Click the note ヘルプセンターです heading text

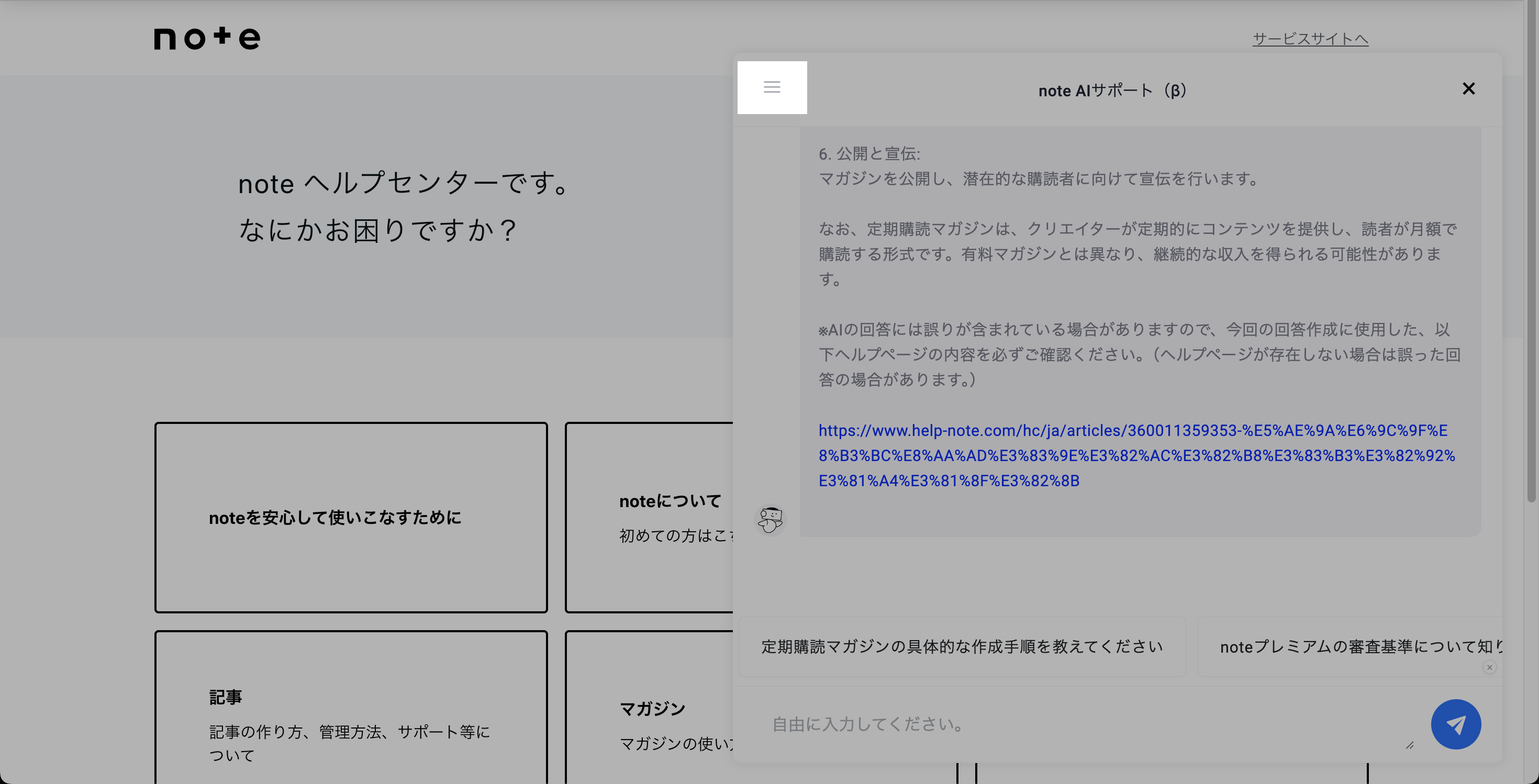406,183
